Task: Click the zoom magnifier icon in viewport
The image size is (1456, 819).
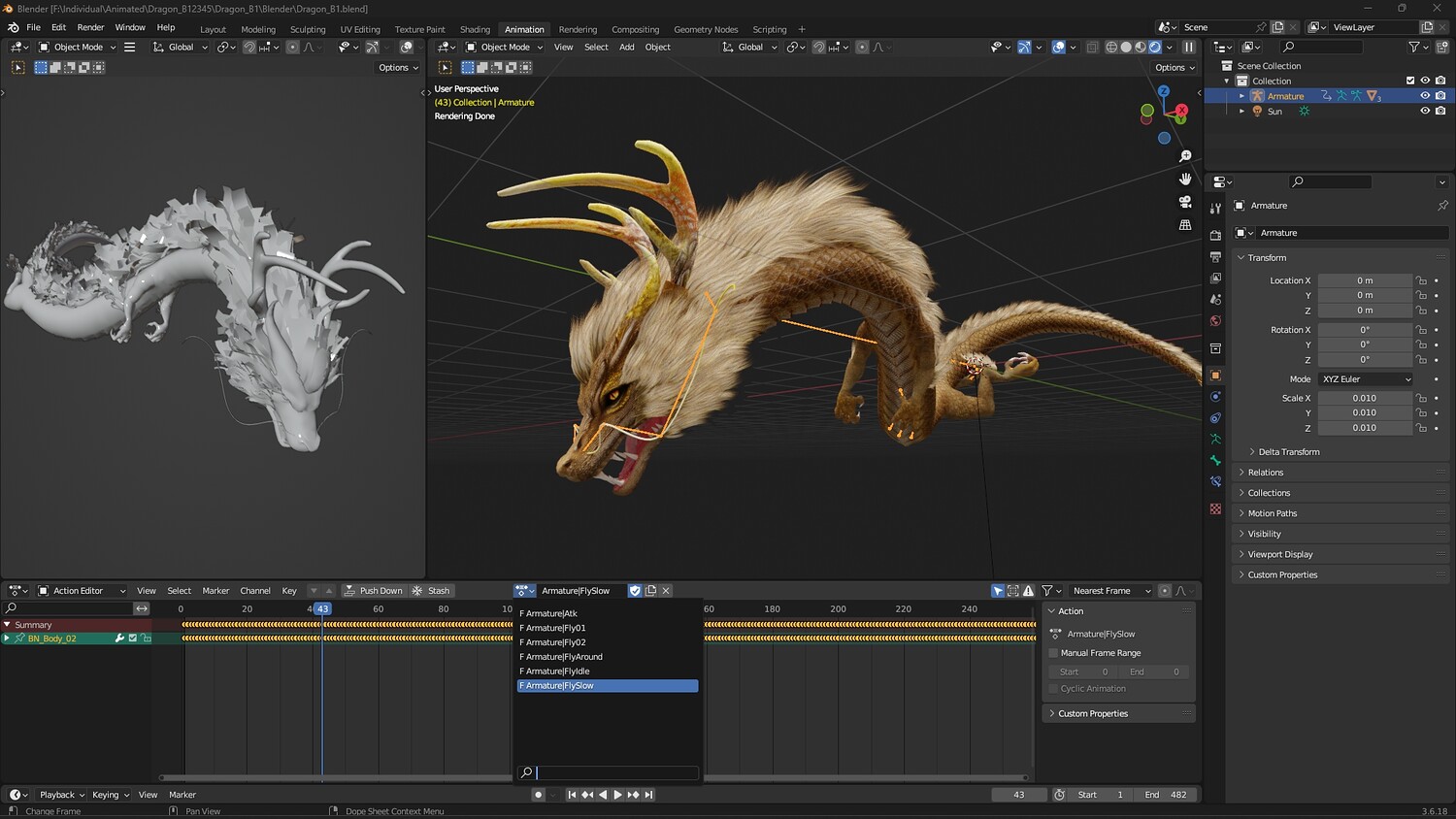Action: tap(1185, 156)
